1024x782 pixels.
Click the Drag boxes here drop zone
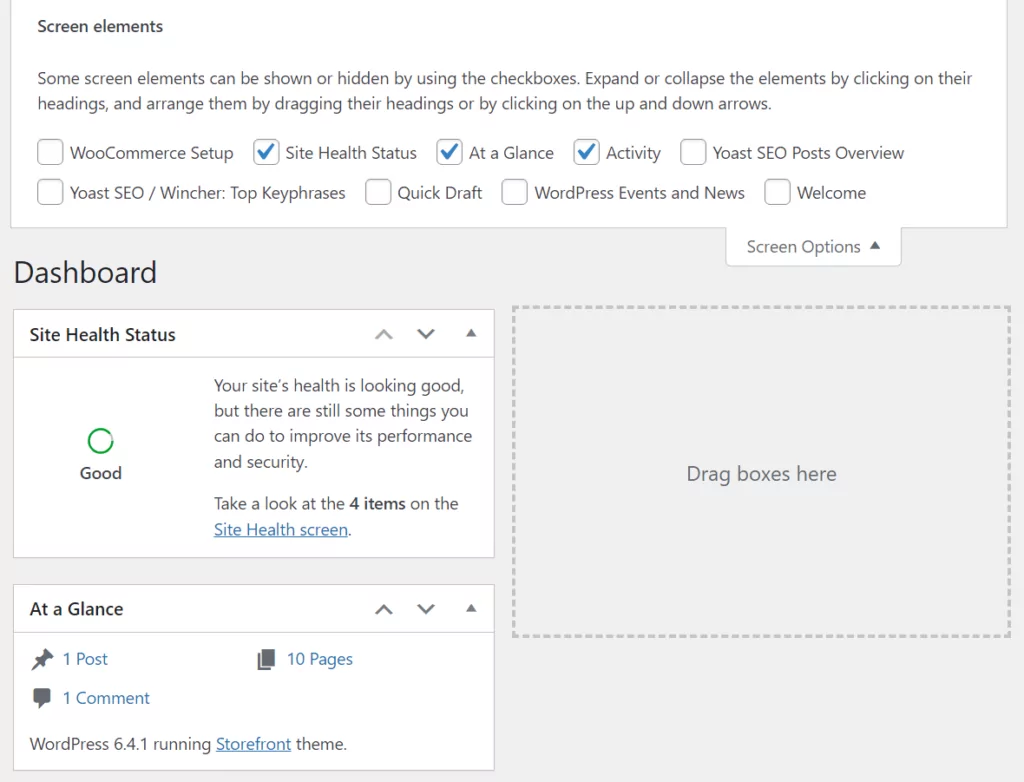(x=761, y=472)
